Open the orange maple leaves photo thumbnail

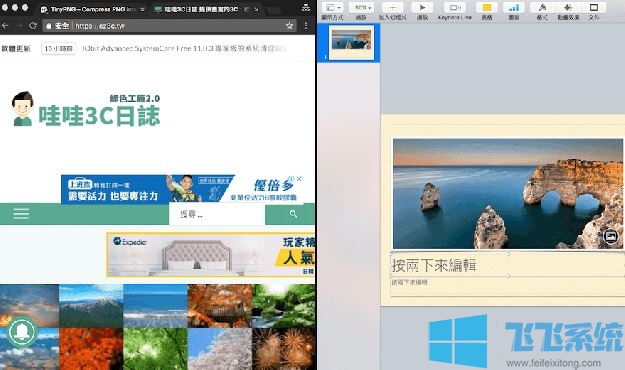(91, 349)
